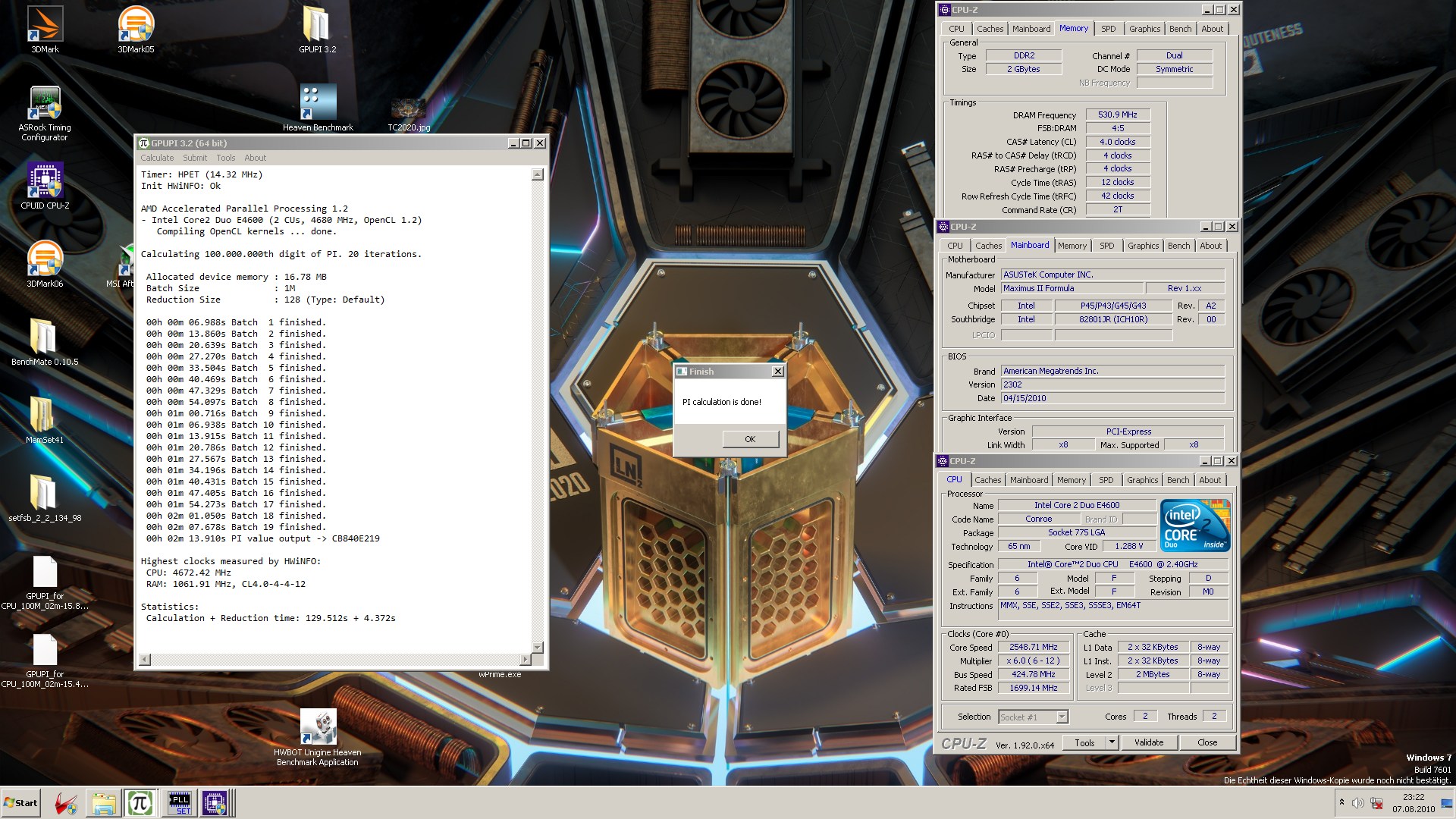Expand the CPU-Z Tools dropdown arrow

pos(1112,742)
